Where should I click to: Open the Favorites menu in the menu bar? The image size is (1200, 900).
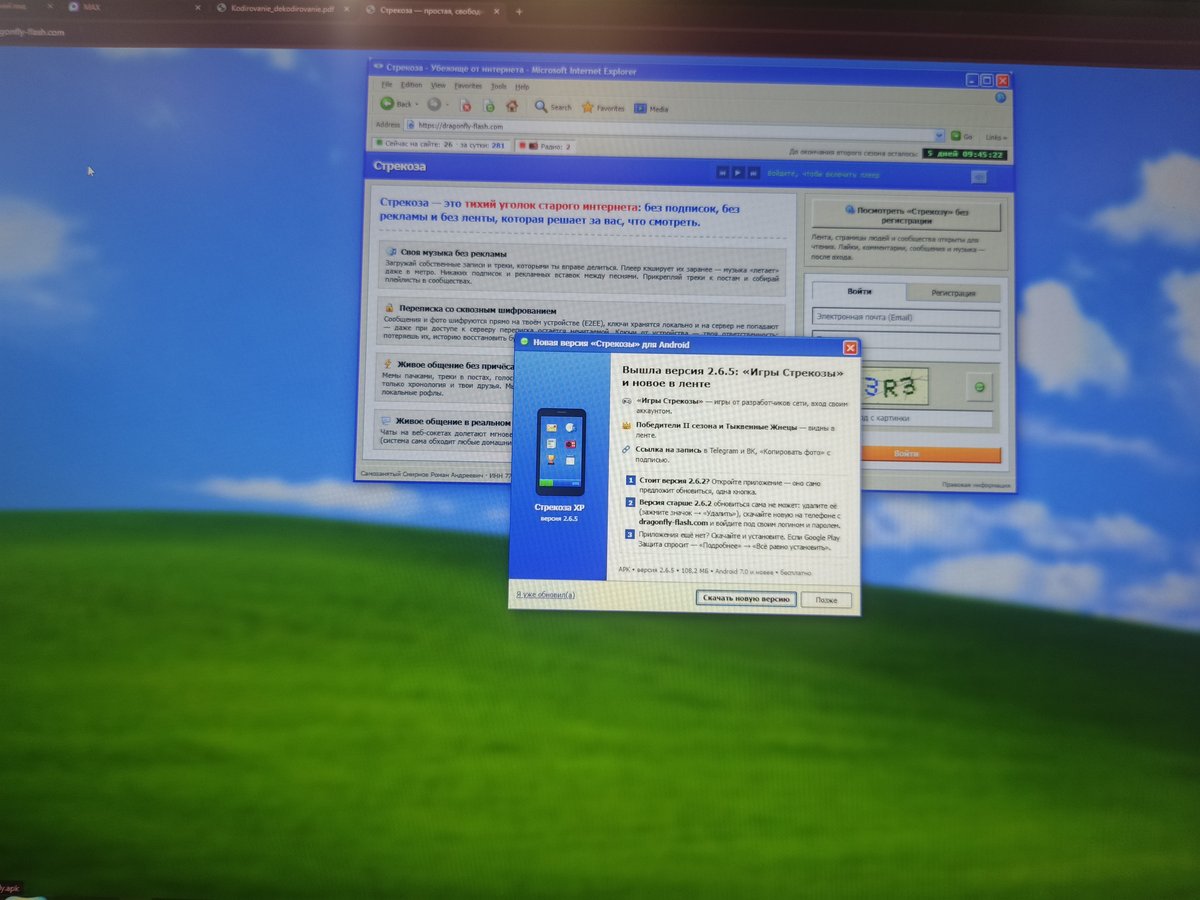[468, 86]
